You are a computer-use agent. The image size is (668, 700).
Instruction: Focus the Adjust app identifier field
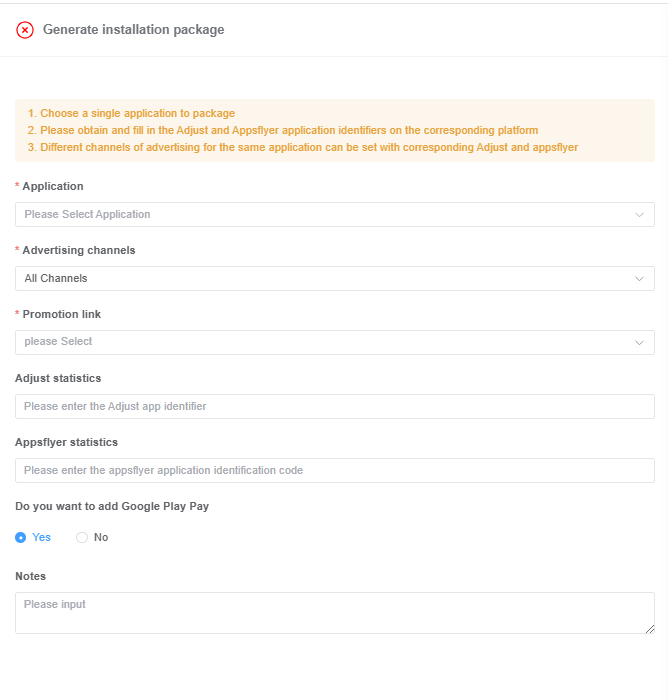click(334, 406)
